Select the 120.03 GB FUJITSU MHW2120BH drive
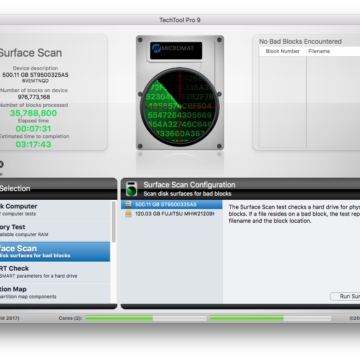Viewport: 360px width, 360px height. (172, 214)
